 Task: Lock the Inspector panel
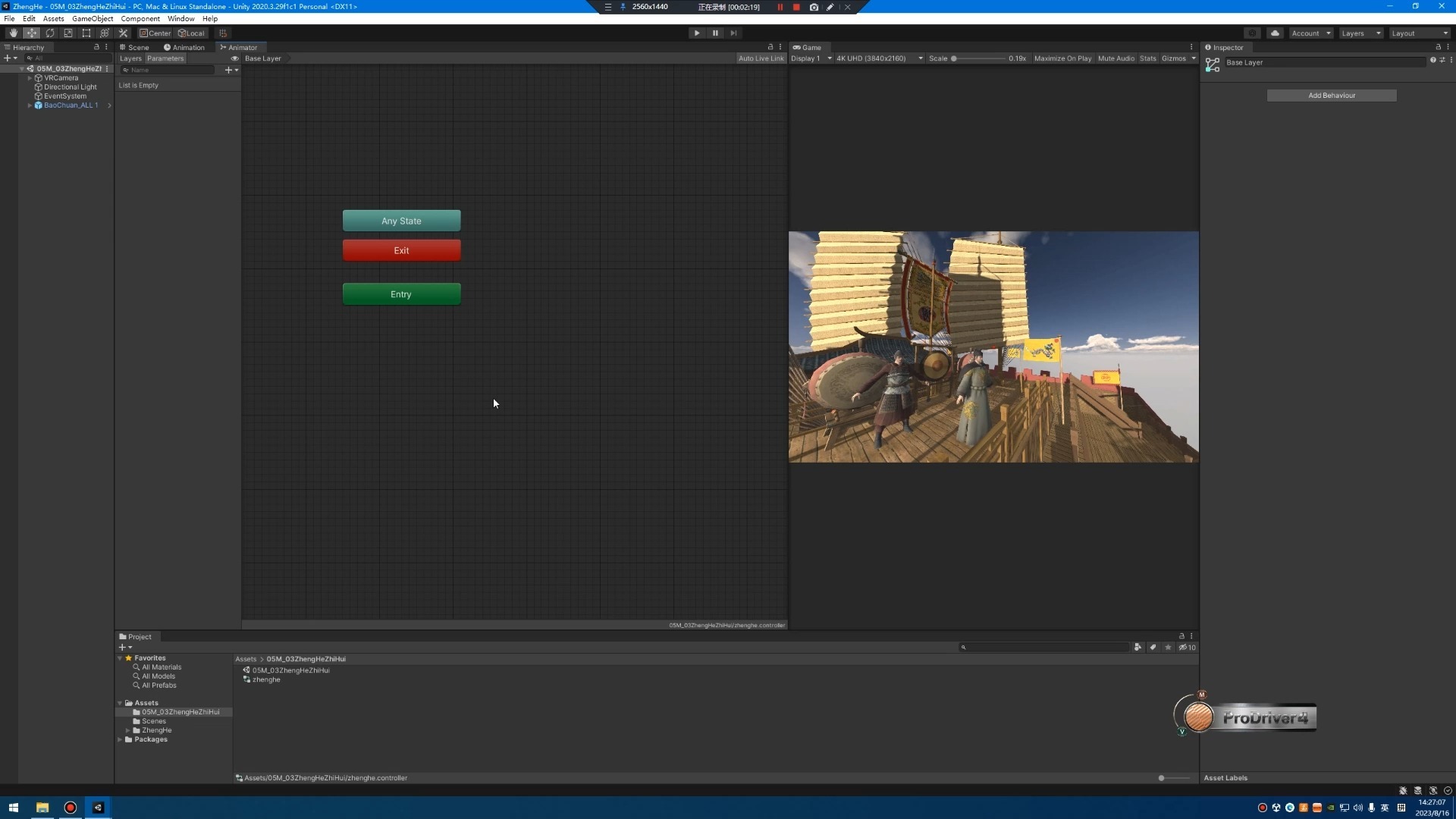tap(1438, 47)
